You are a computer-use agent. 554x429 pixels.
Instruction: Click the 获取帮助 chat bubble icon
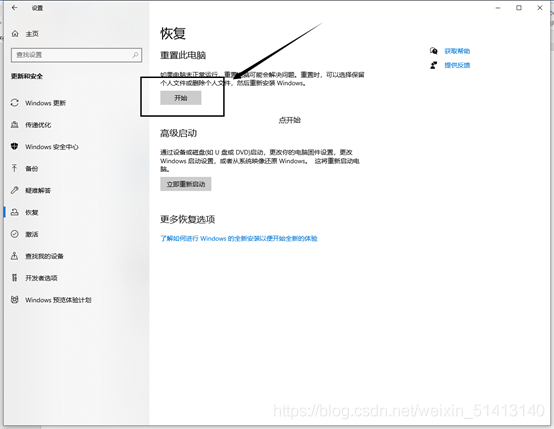pyautogui.click(x=434, y=51)
